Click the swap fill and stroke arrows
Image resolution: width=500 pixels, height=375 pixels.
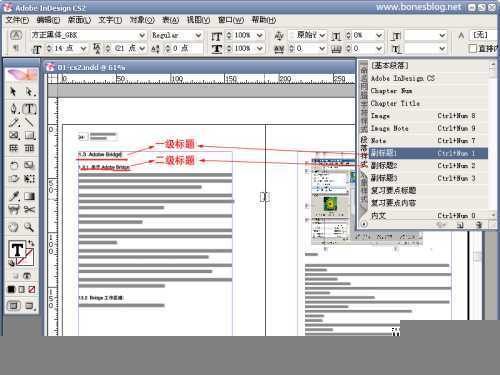31,243
